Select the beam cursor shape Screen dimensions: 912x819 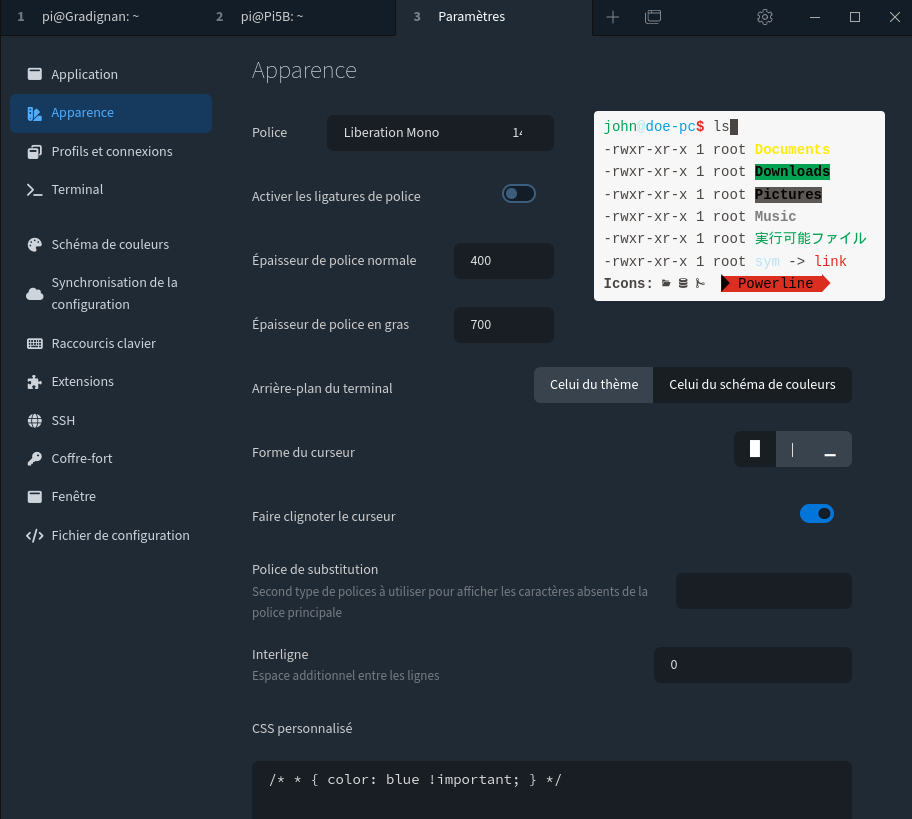[x=793, y=449]
